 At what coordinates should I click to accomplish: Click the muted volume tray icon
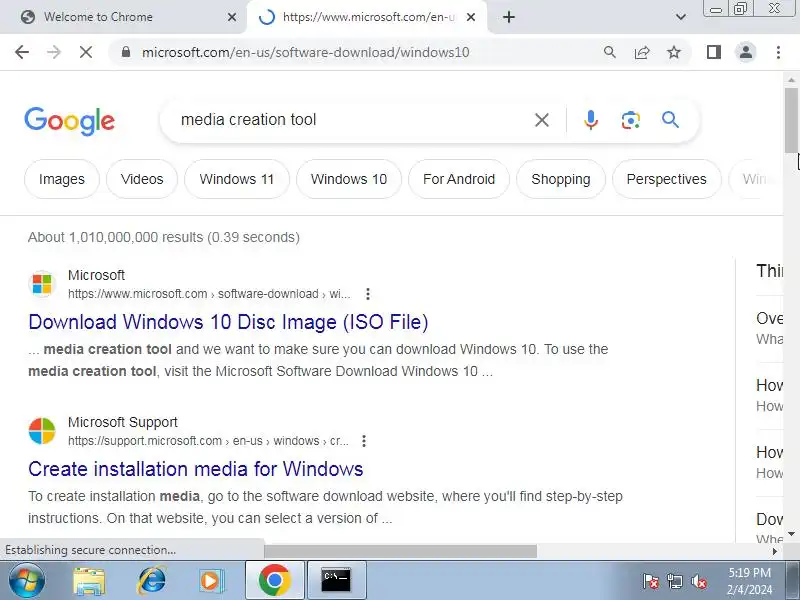point(698,581)
